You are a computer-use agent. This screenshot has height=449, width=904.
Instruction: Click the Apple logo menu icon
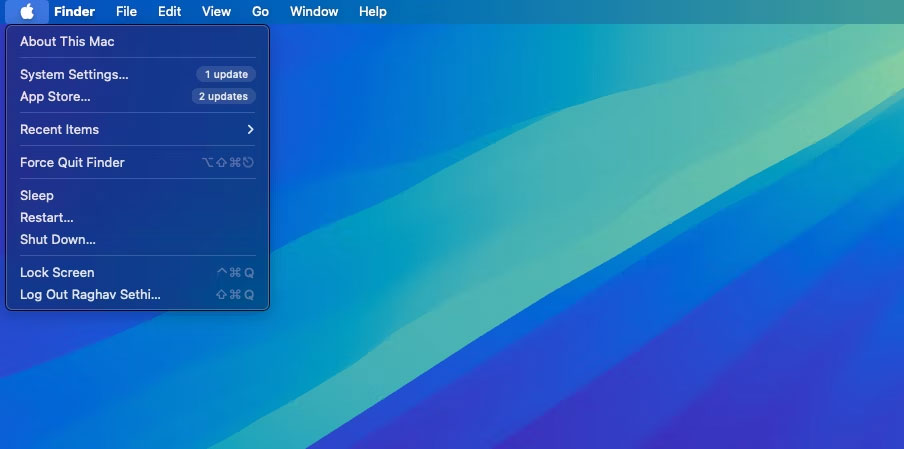(x=27, y=12)
